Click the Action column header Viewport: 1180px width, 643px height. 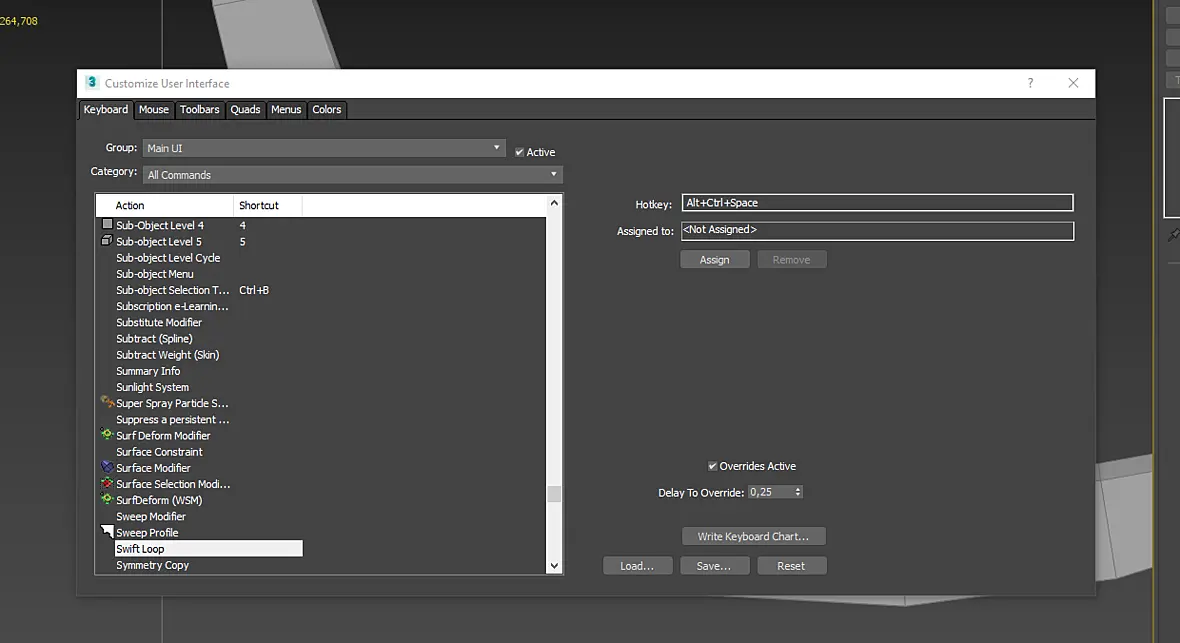click(x=165, y=206)
